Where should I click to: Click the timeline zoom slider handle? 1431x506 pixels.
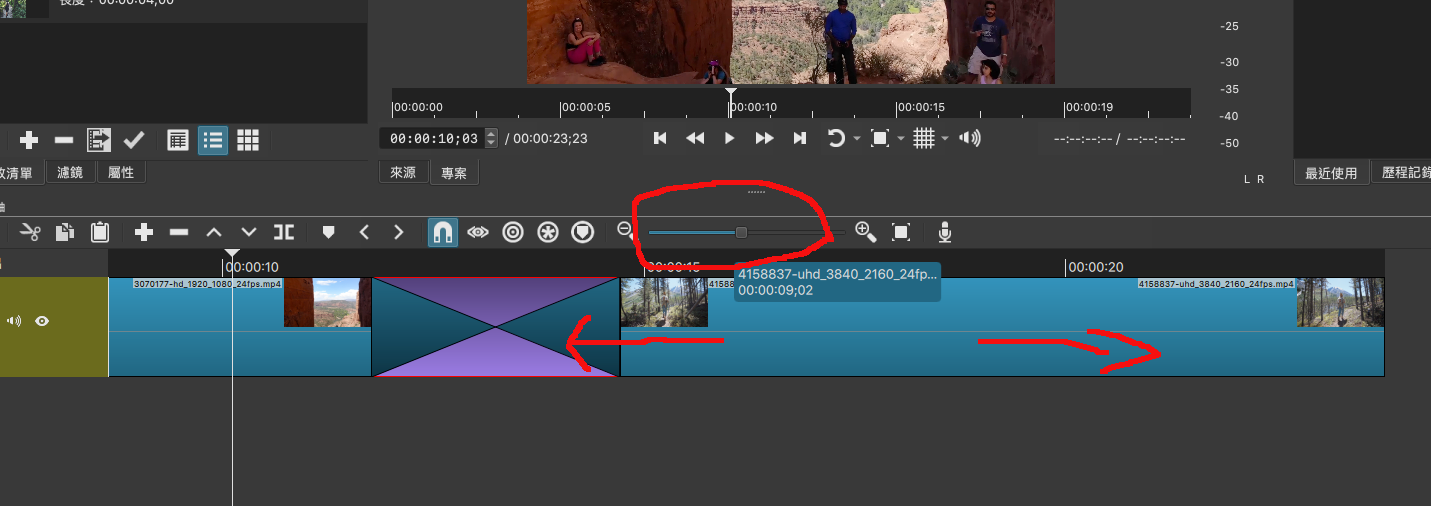[741, 232]
